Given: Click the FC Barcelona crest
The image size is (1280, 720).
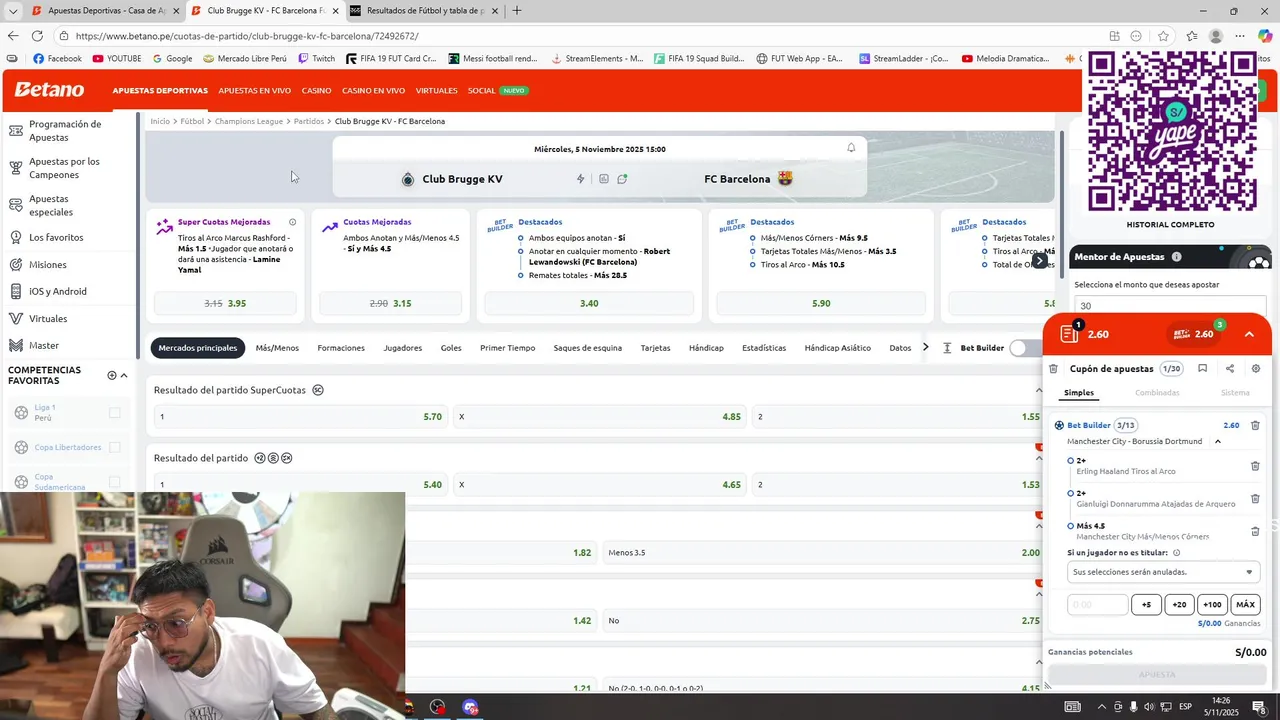Looking at the screenshot, I should [x=785, y=179].
